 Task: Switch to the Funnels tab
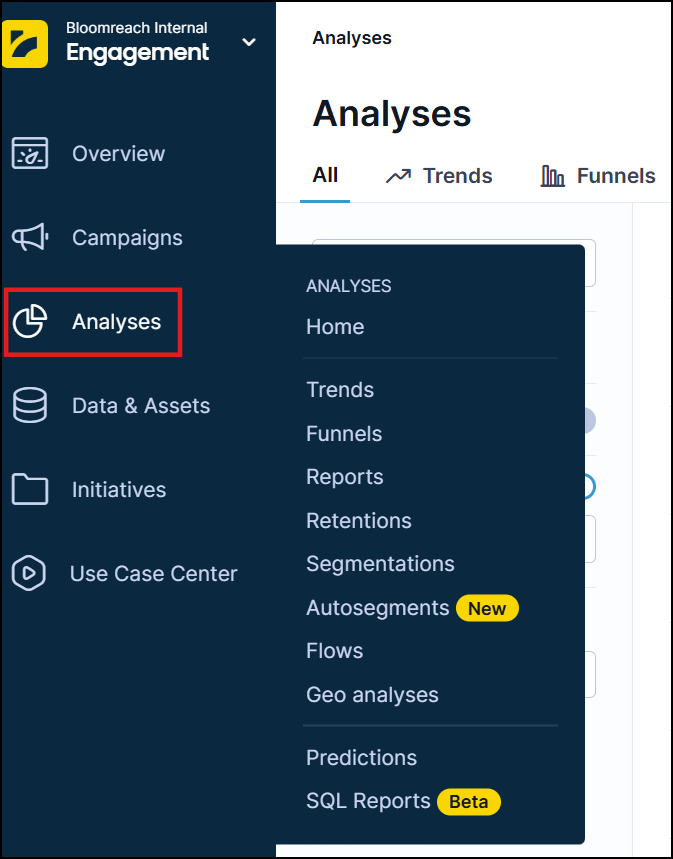(616, 176)
